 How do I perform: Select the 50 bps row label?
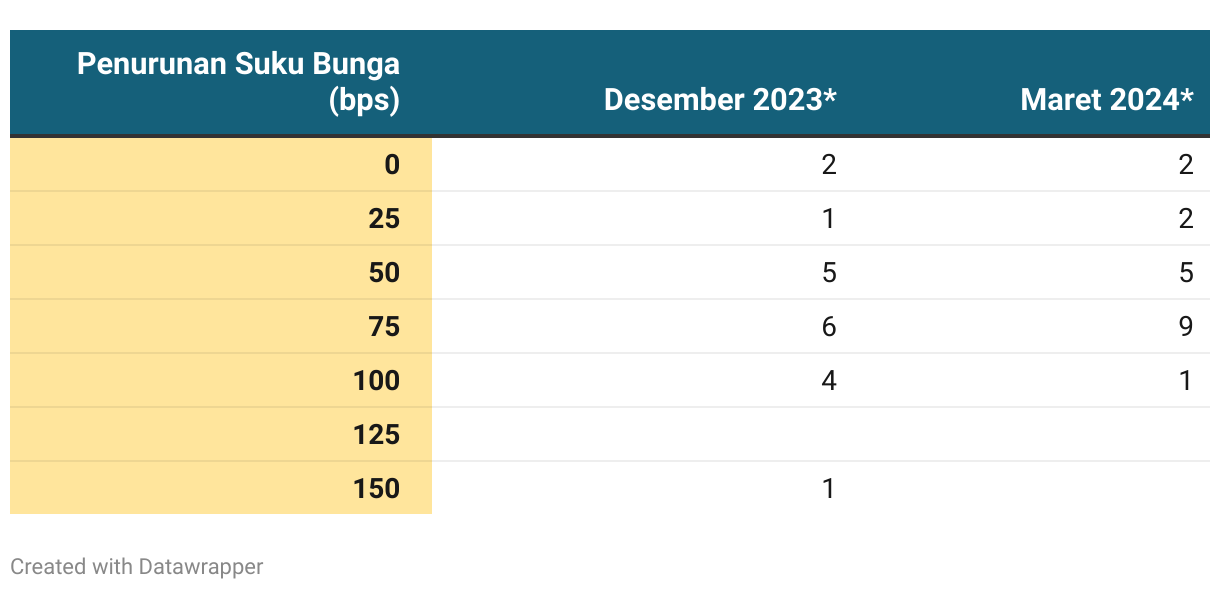pyautogui.click(x=384, y=273)
